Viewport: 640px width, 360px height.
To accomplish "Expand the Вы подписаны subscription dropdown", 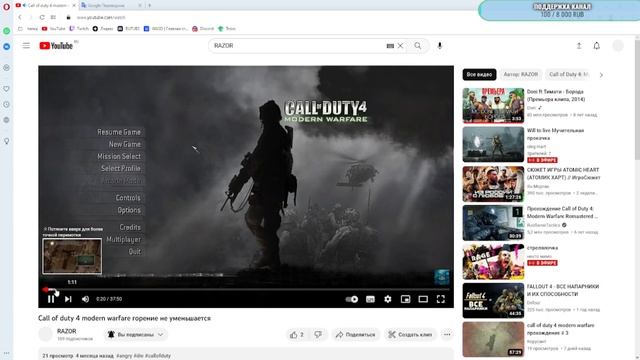I will (x=136, y=335).
